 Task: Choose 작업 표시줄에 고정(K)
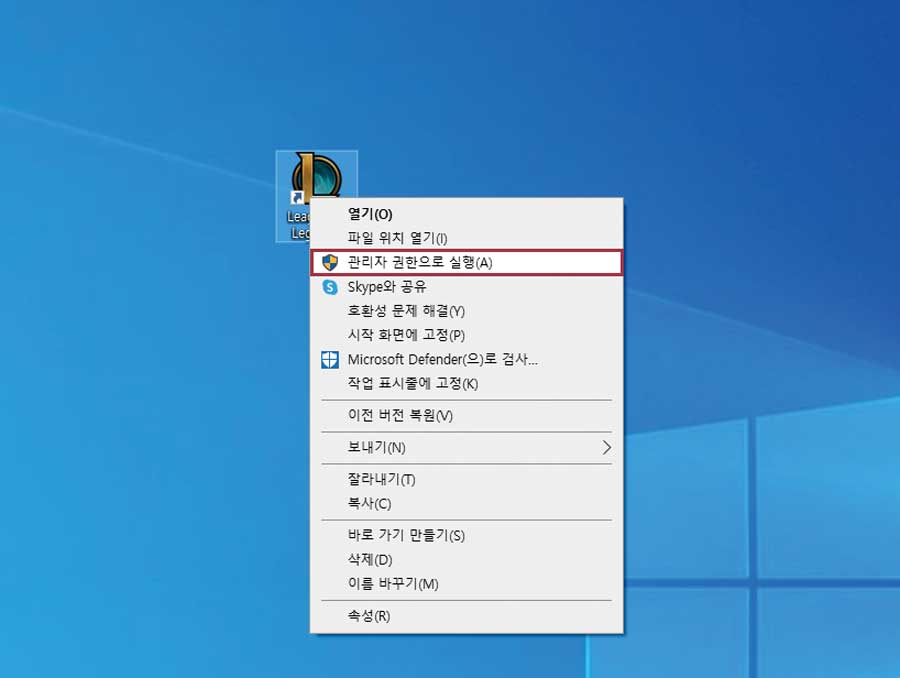[466, 383]
